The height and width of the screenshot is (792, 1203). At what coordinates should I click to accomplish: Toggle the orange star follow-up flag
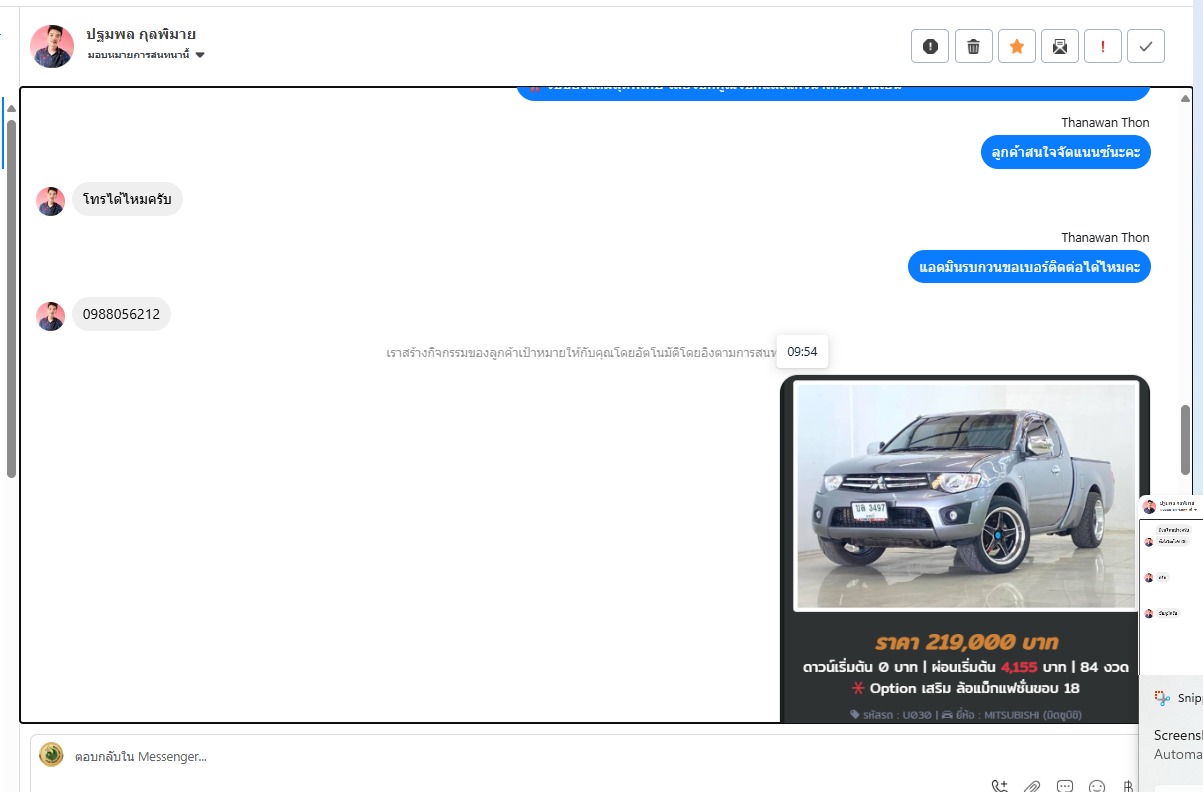1016,46
